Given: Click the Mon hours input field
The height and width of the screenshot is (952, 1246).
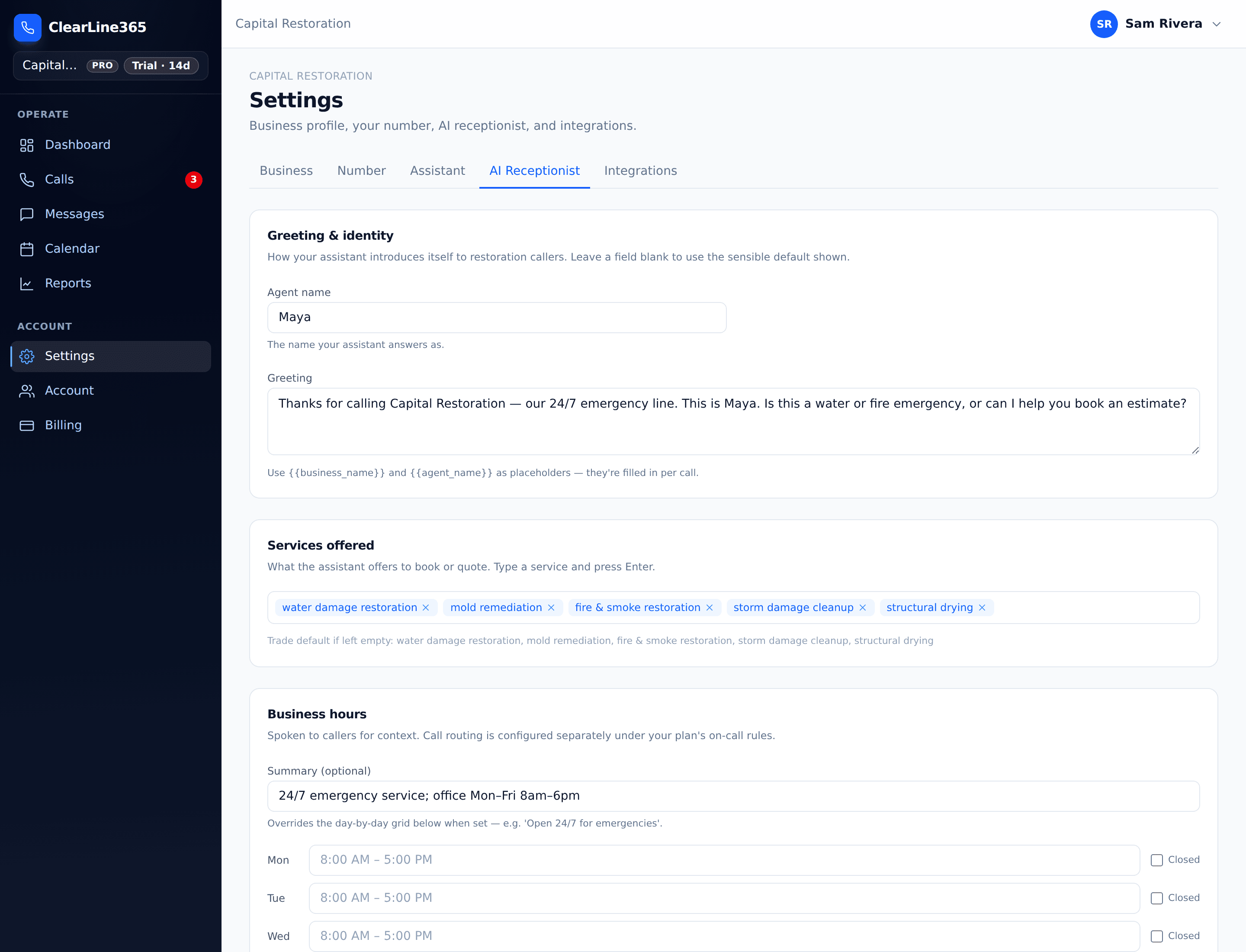Looking at the screenshot, I should [724, 860].
